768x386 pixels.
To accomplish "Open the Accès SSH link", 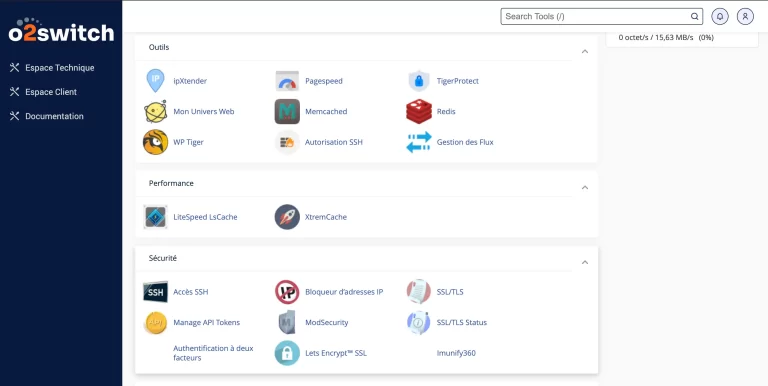I will 191,292.
